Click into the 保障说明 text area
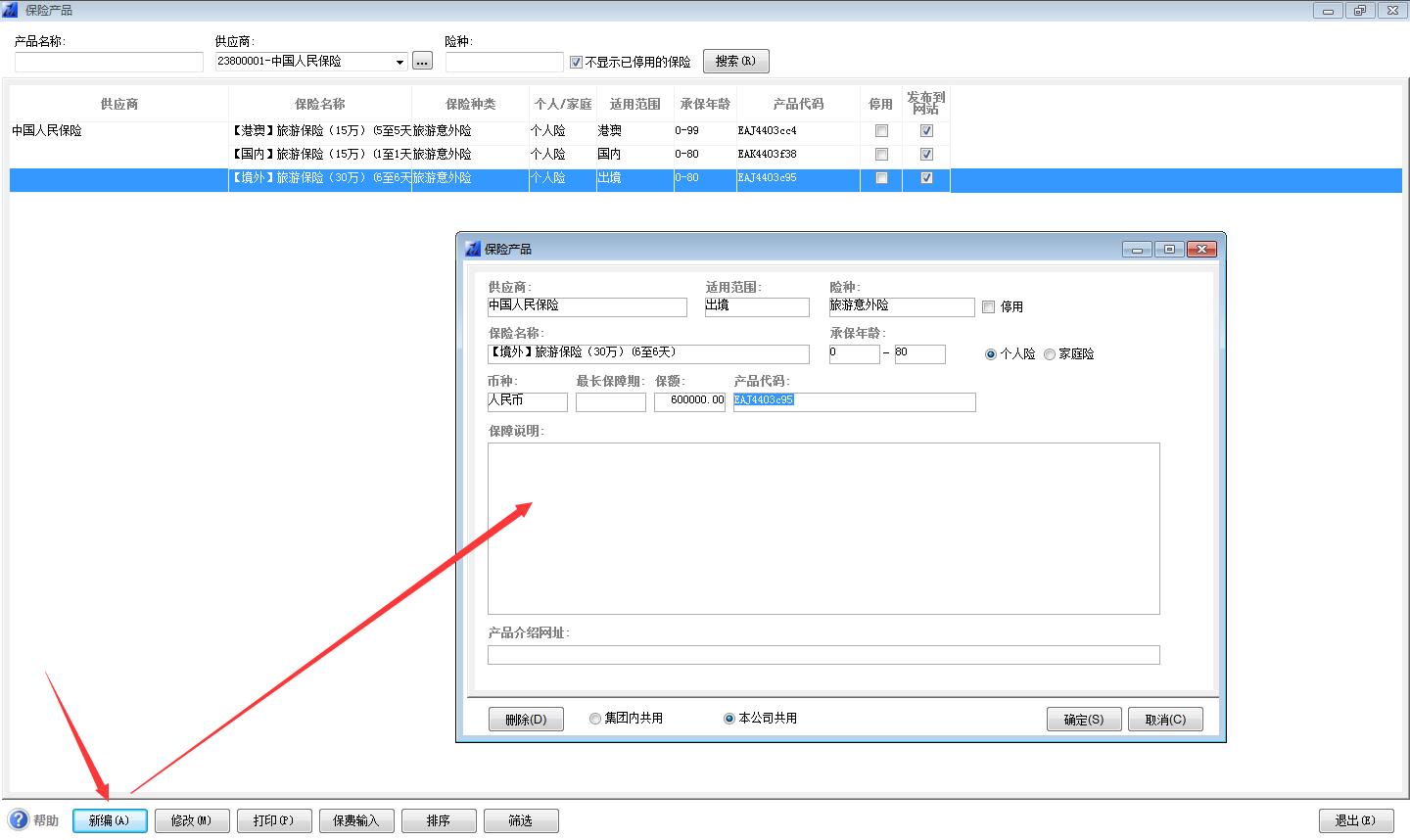The image size is (1410, 840). (822, 528)
